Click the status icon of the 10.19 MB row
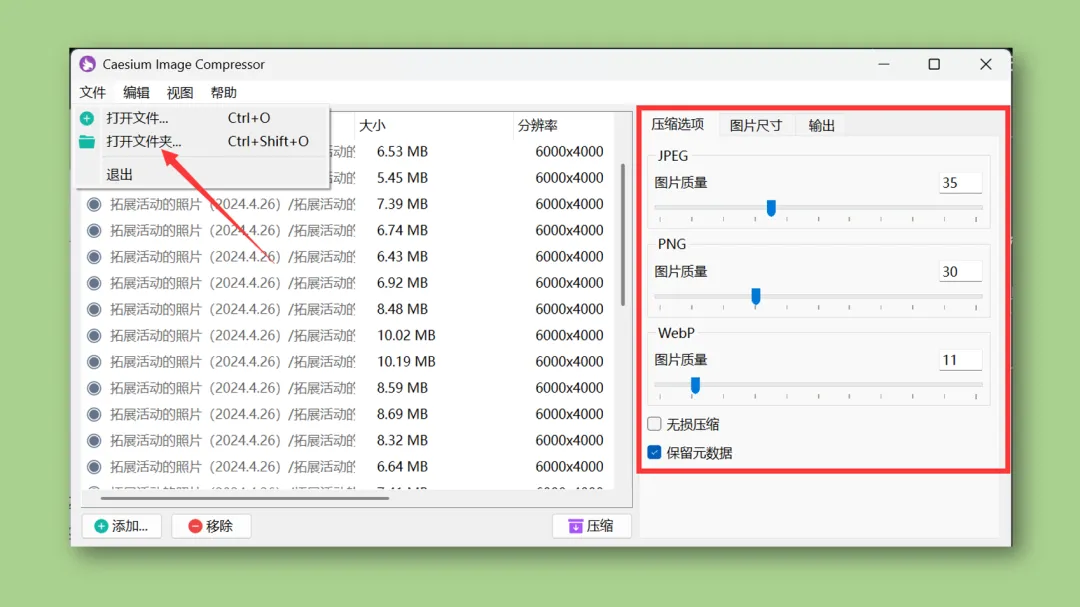This screenshot has width=1080, height=607. pos(94,362)
